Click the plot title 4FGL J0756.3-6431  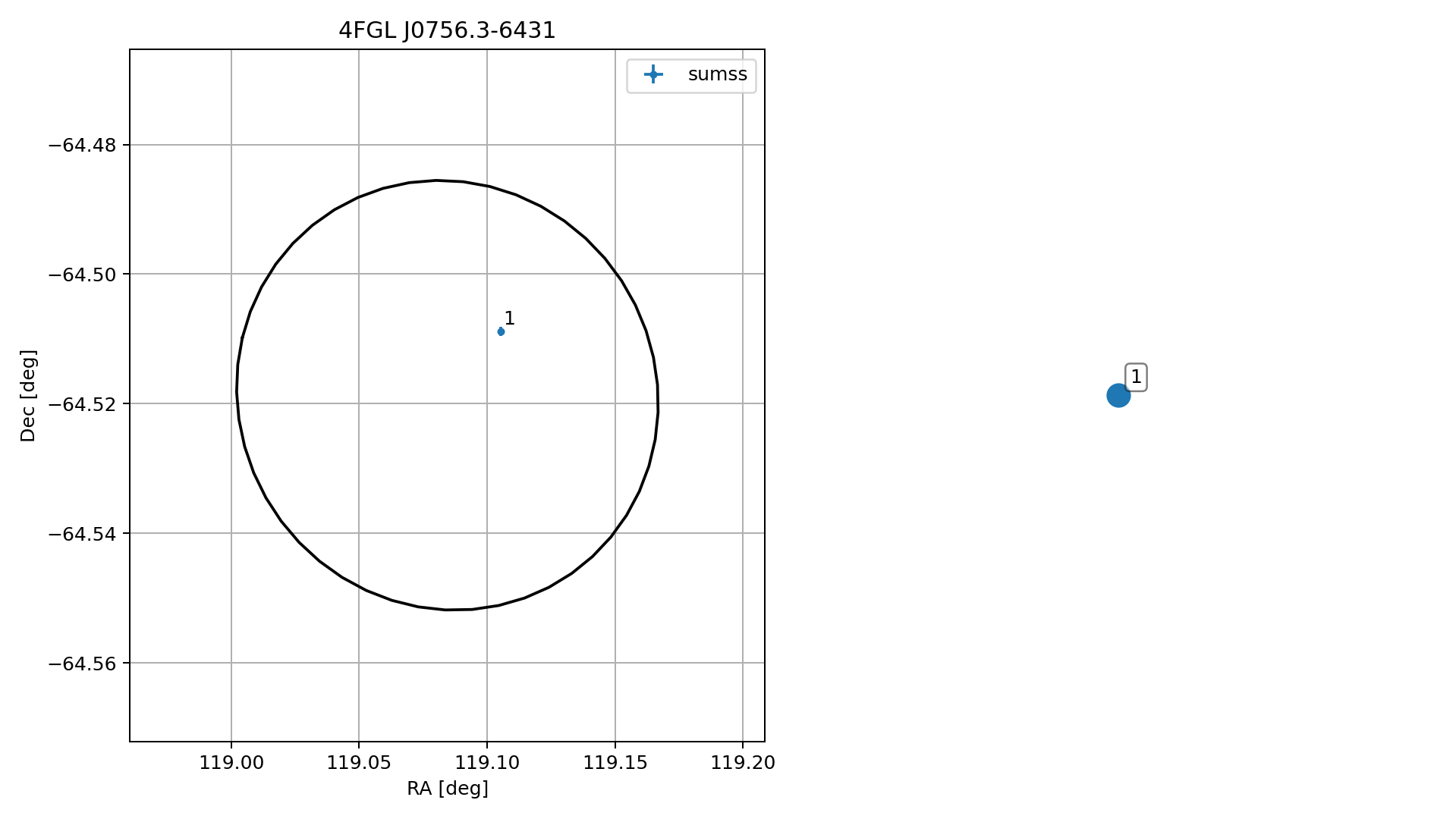447,30
